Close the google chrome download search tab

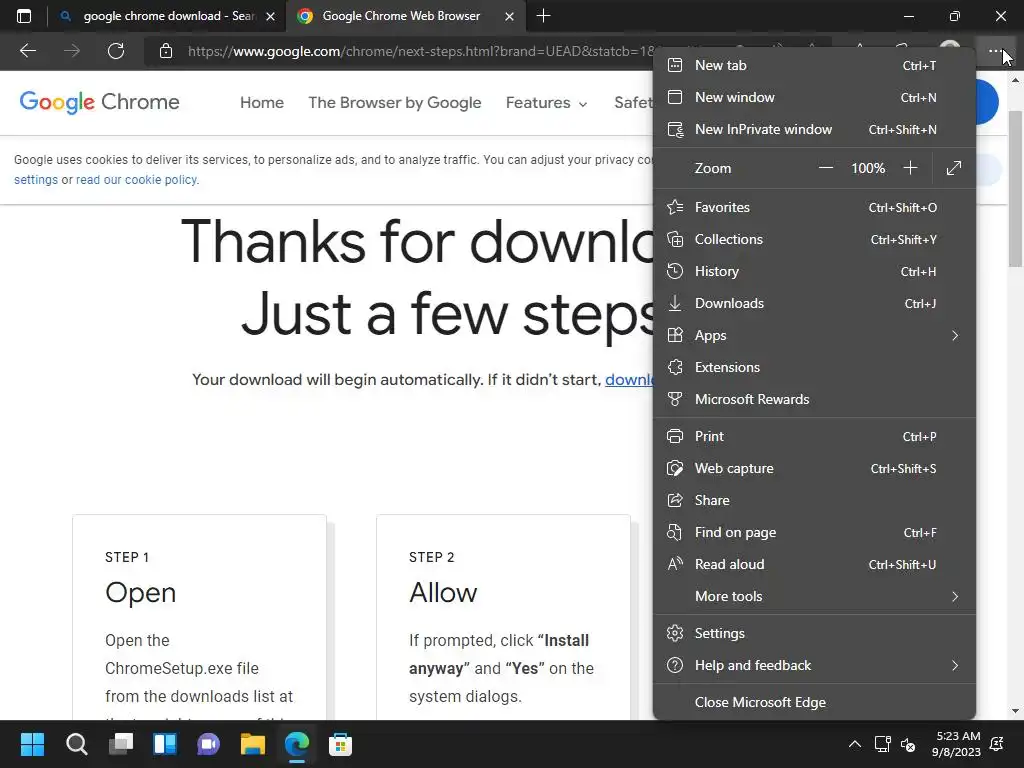click(270, 16)
